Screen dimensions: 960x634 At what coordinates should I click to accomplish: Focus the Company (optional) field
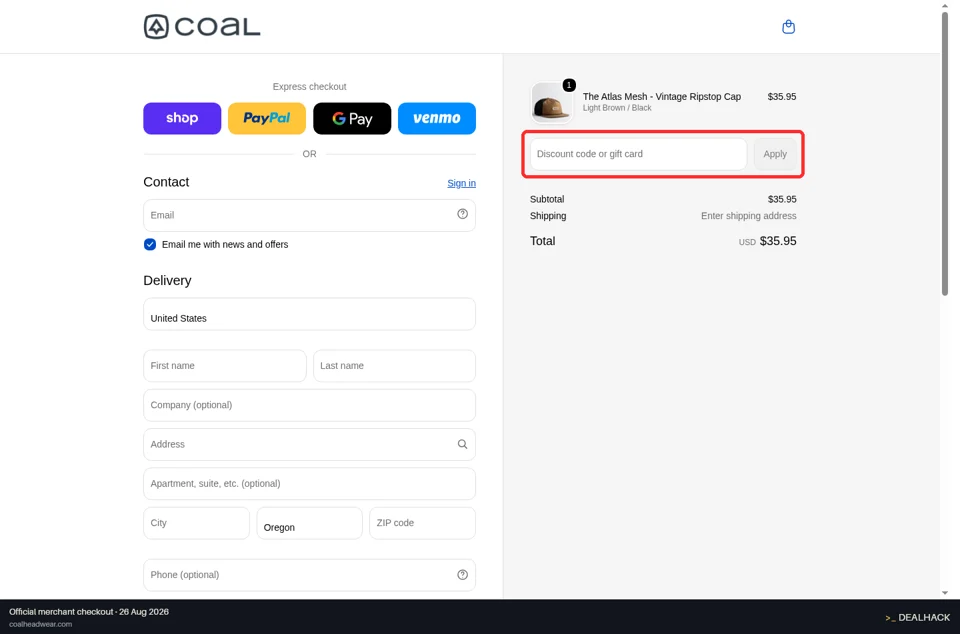click(309, 405)
